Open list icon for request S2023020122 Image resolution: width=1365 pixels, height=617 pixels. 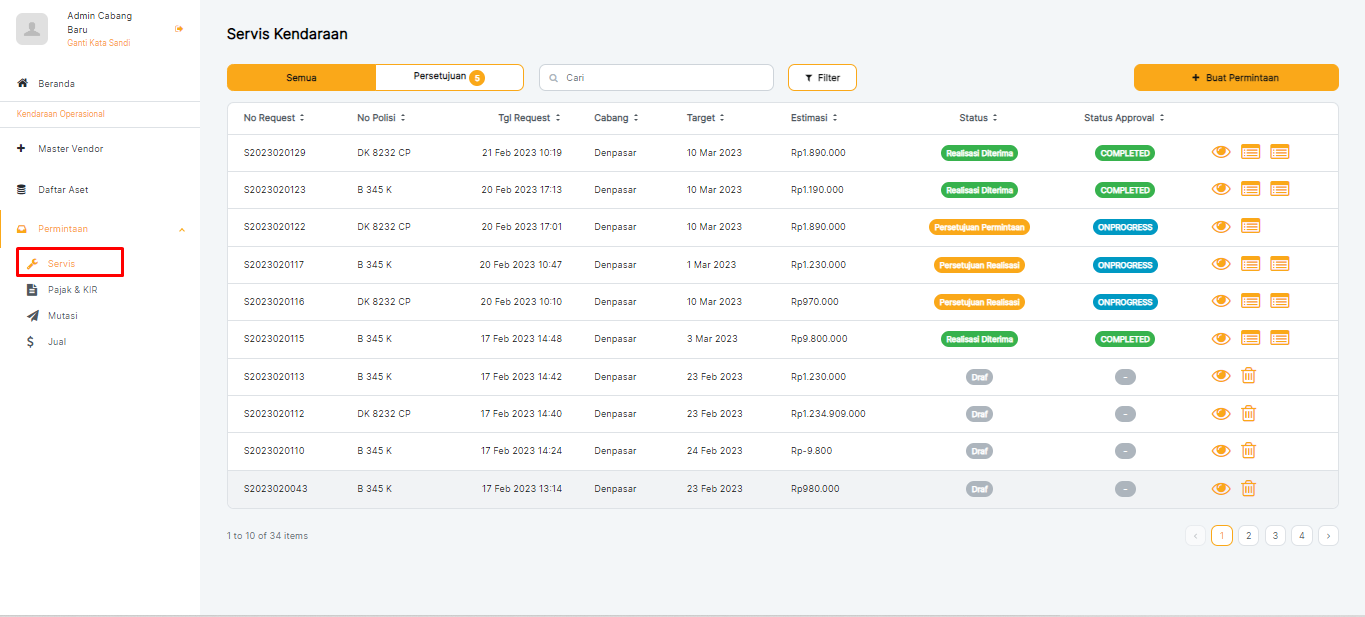coord(1250,226)
